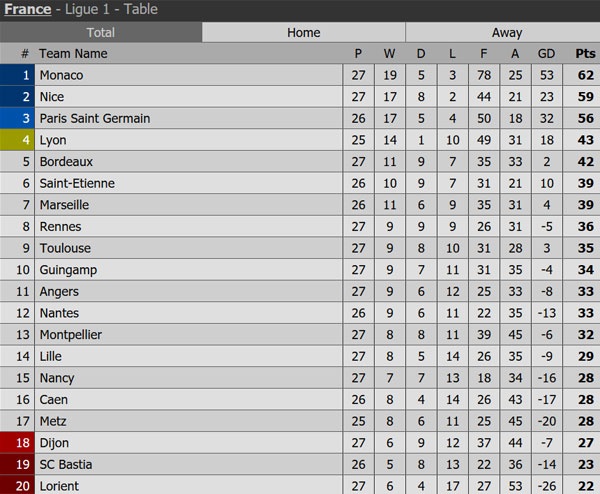Viewport: 600px width, 494px height.
Task: Open the Saint-Etienne team link
Action: (77, 183)
